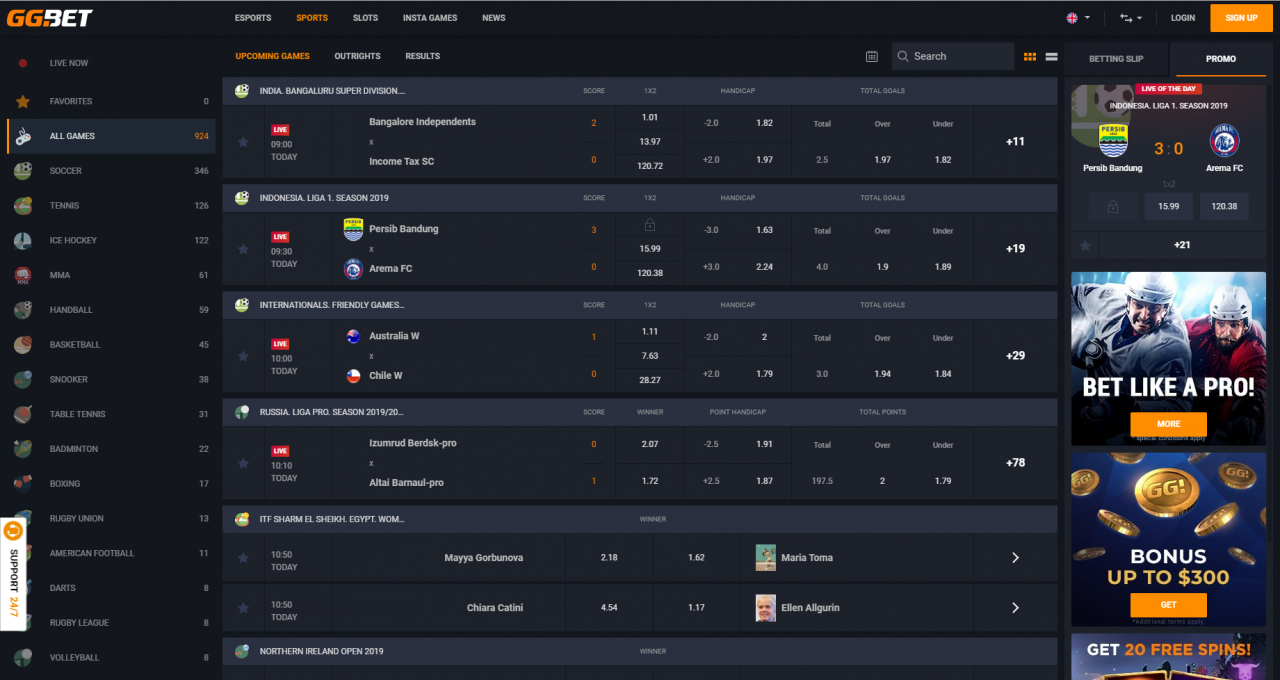Click the Soccer ball sidebar icon

pos(23,171)
